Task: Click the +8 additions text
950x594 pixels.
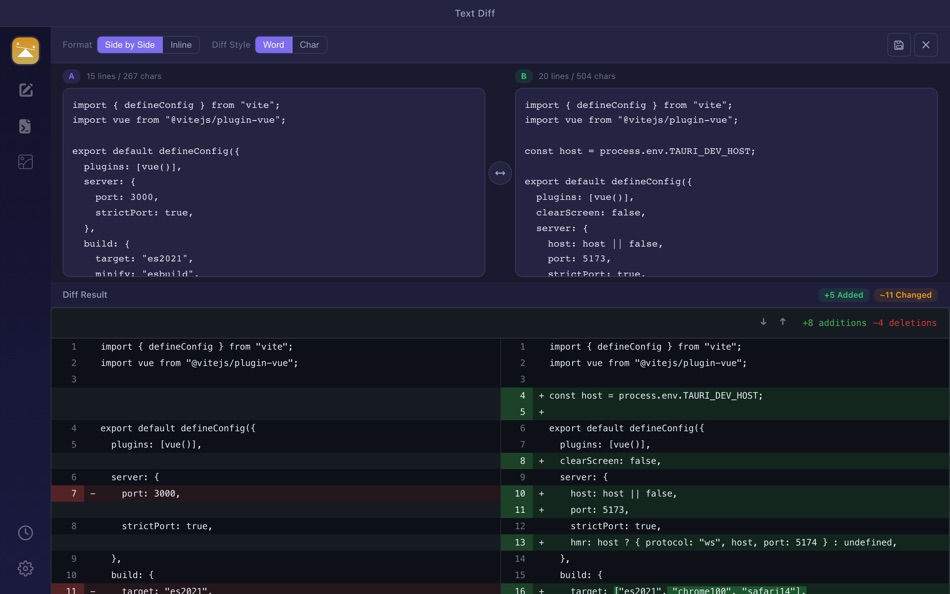Action: tap(834, 323)
